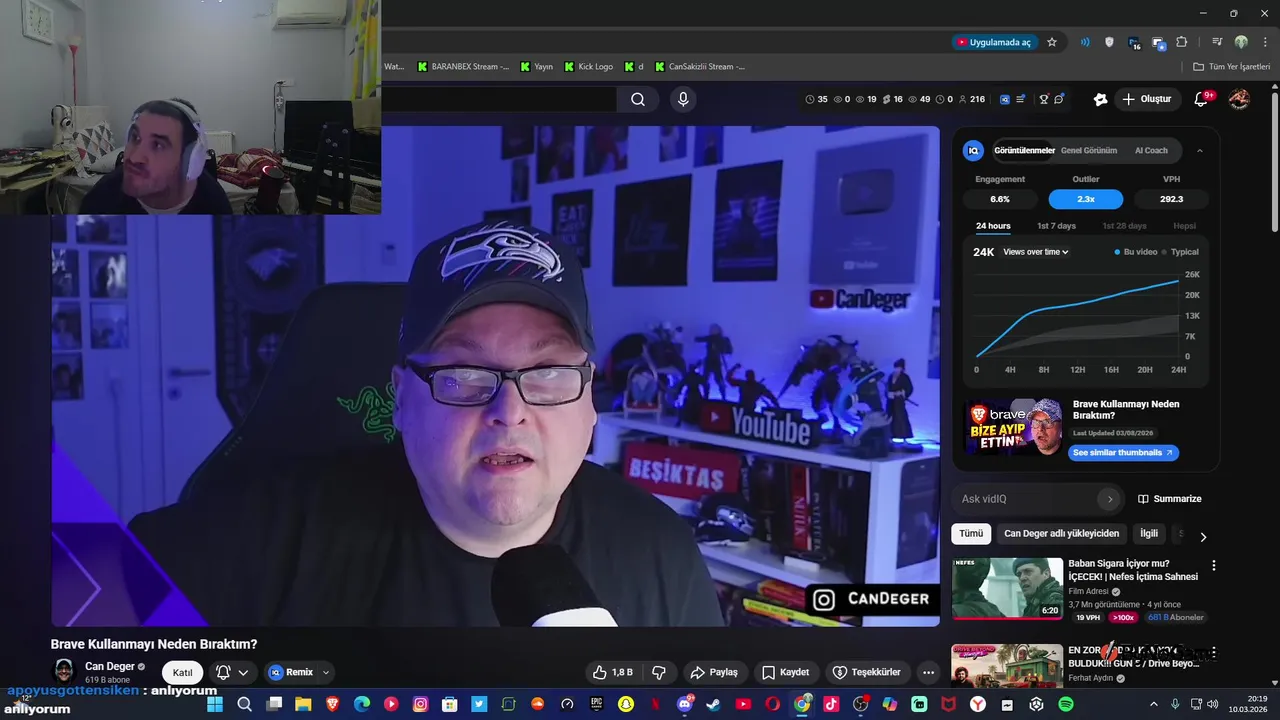Start voice search with microphone icon

683,99
